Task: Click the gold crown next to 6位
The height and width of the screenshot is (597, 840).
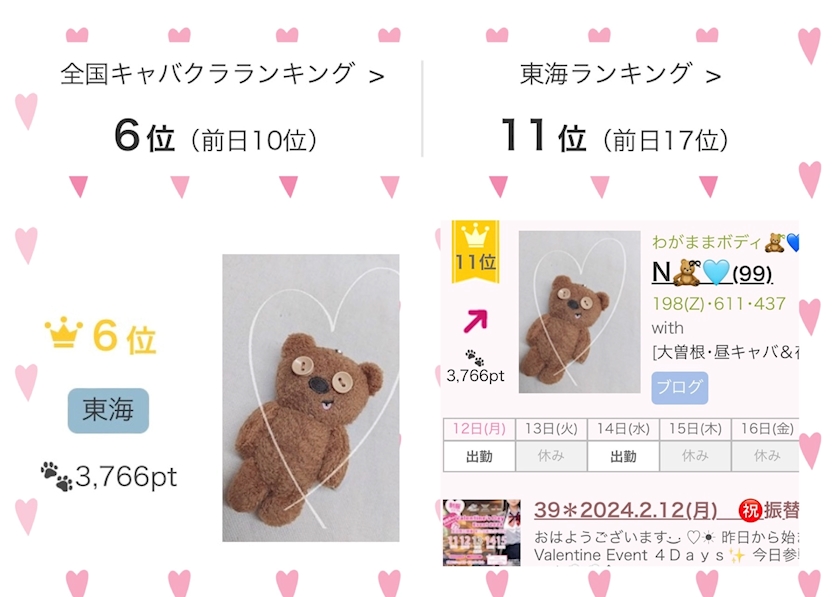Action: pos(64,333)
